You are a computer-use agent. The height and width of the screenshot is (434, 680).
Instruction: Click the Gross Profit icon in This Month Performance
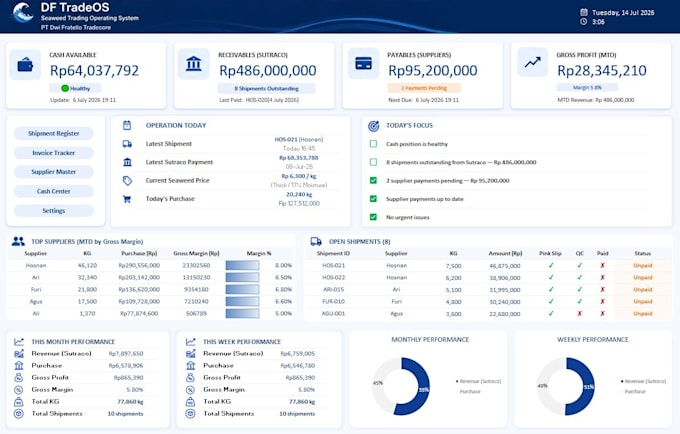19,378
